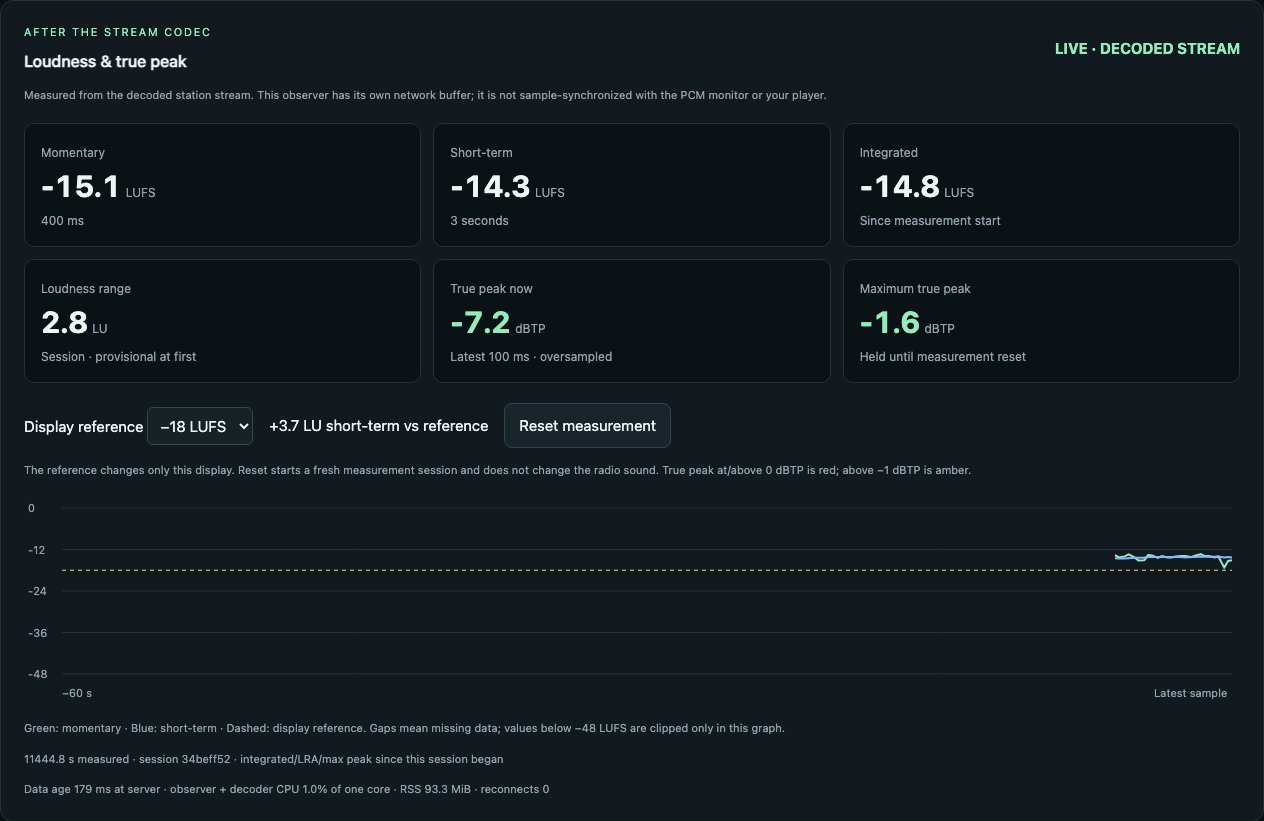Click the 'Latest sample' axis label

pyautogui.click(x=1190, y=693)
